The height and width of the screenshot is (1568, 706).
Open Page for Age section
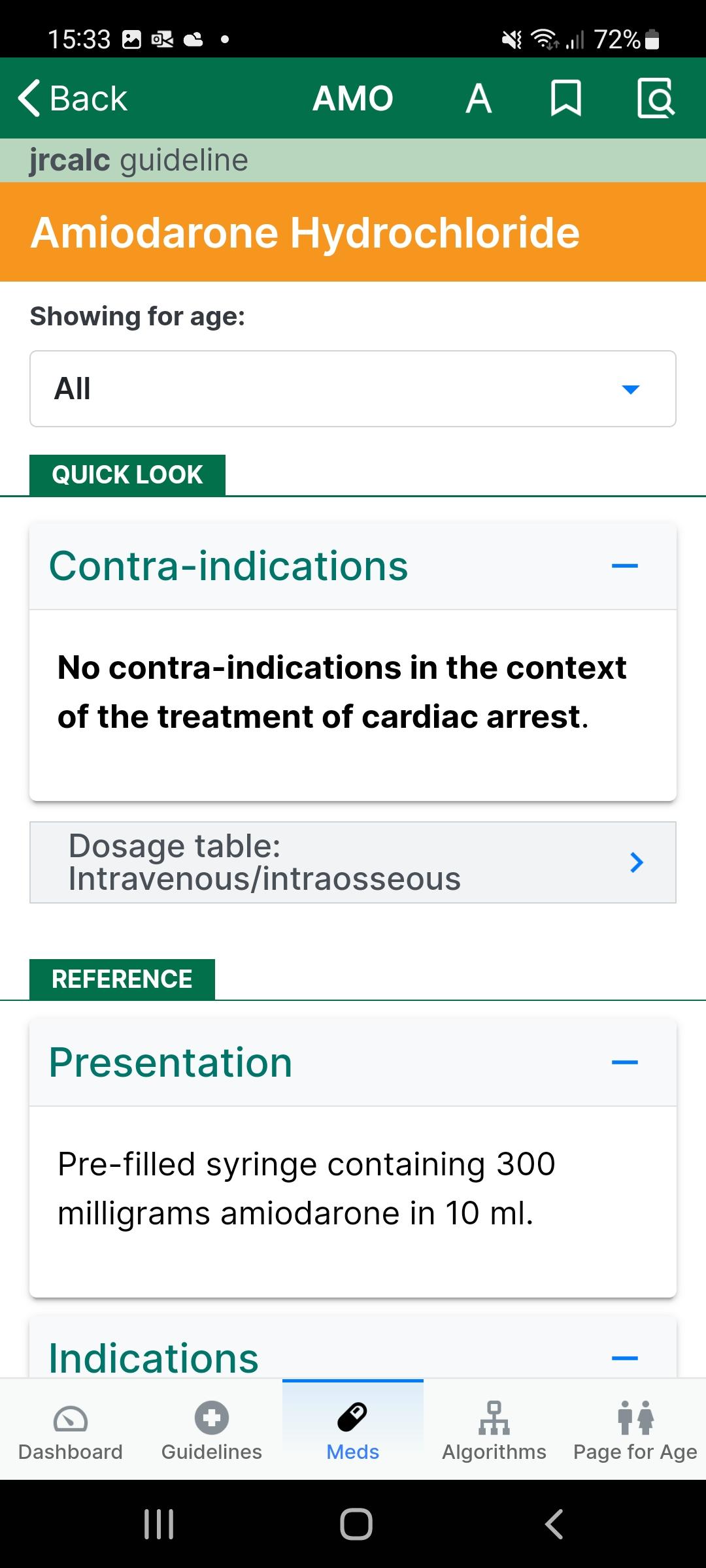[x=635, y=1429]
